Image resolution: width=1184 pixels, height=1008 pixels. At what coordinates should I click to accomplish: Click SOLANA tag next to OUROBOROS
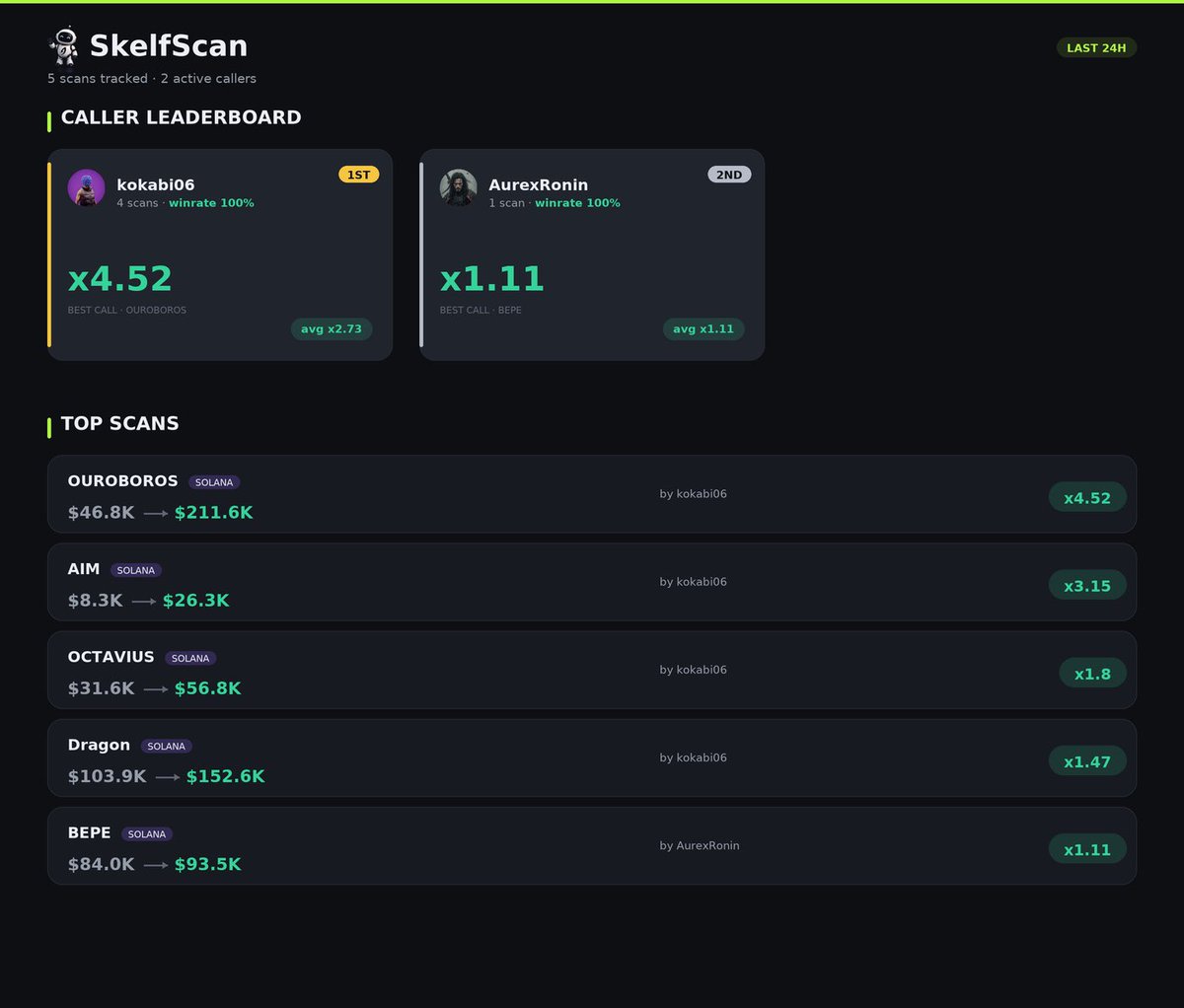click(214, 482)
